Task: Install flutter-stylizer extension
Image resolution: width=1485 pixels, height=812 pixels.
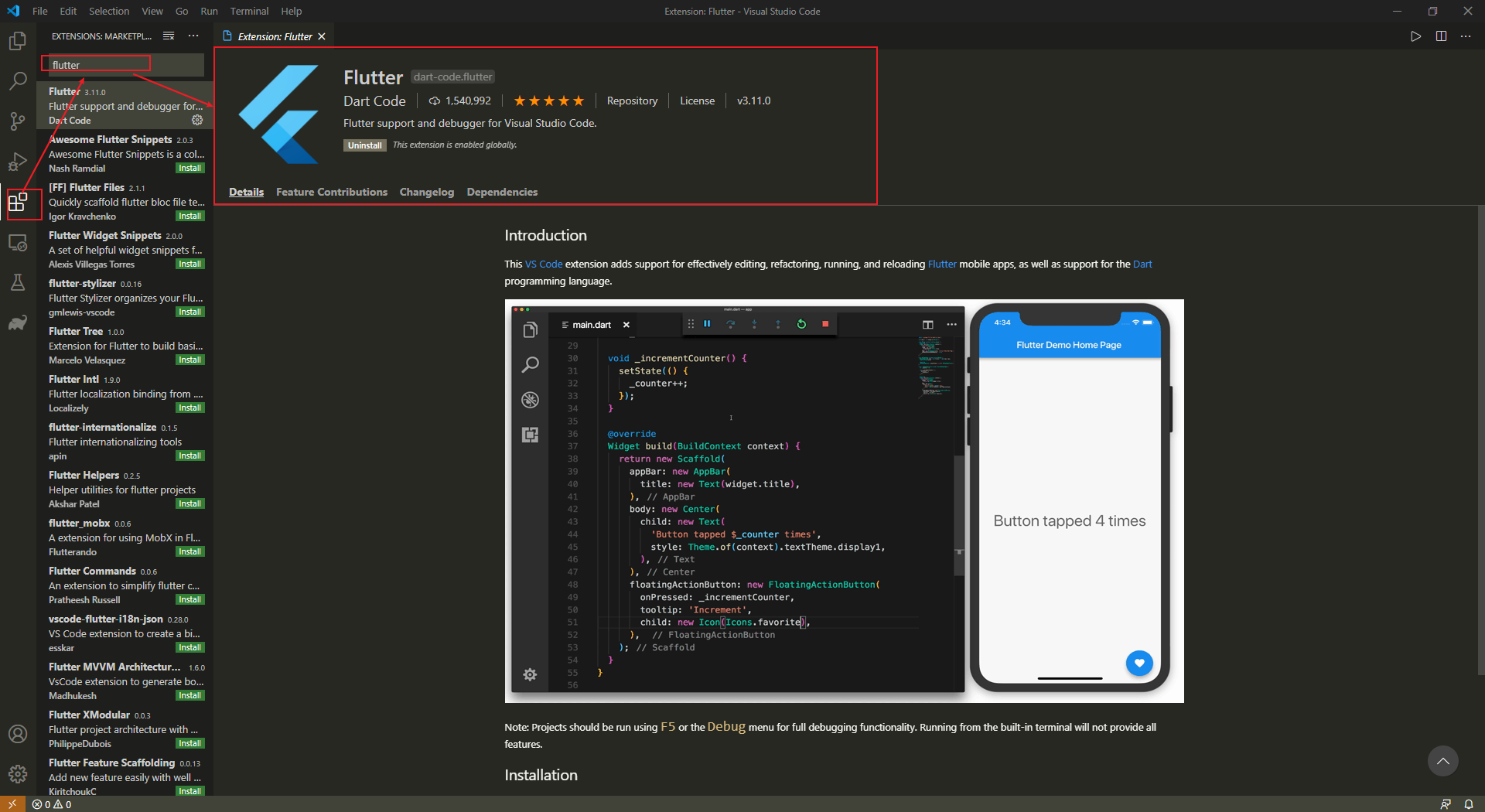Action: (189, 312)
